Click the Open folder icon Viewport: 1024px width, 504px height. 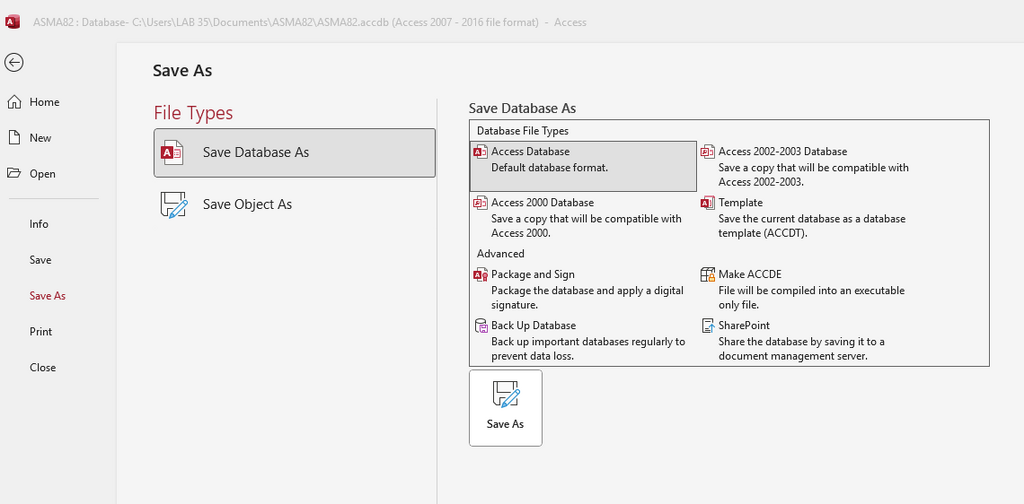tap(14, 173)
